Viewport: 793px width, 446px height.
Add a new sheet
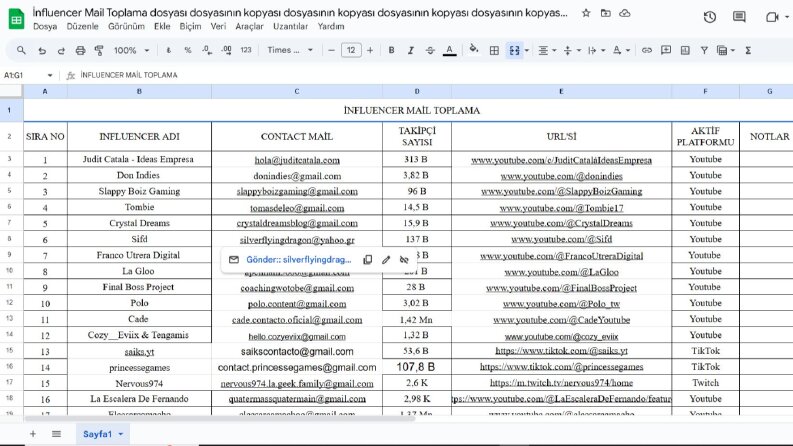click(33, 434)
